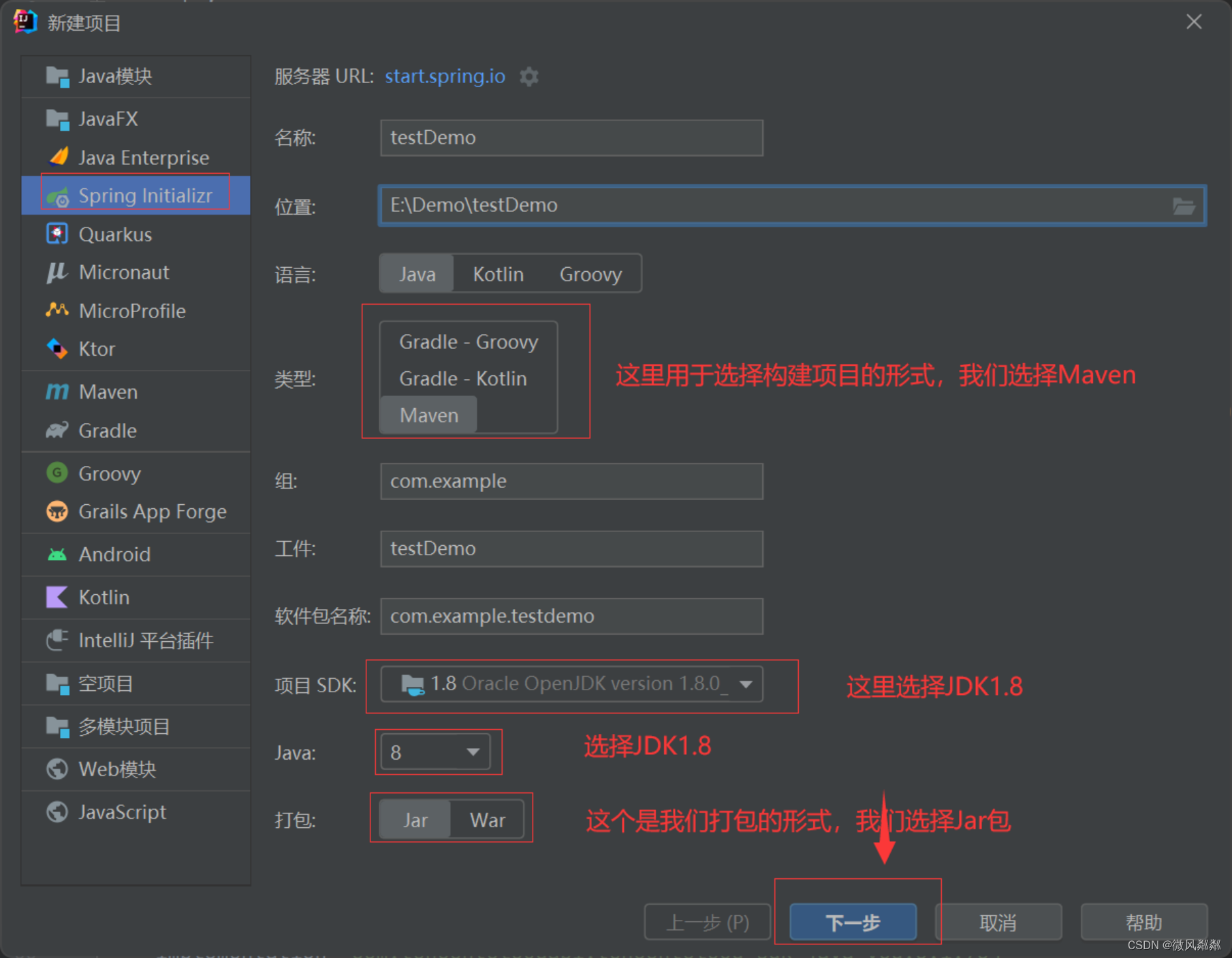Viewport: 1232px width, 958px height.
Task: Choose Gradle - Groovy project type
Action: point(469,341)
